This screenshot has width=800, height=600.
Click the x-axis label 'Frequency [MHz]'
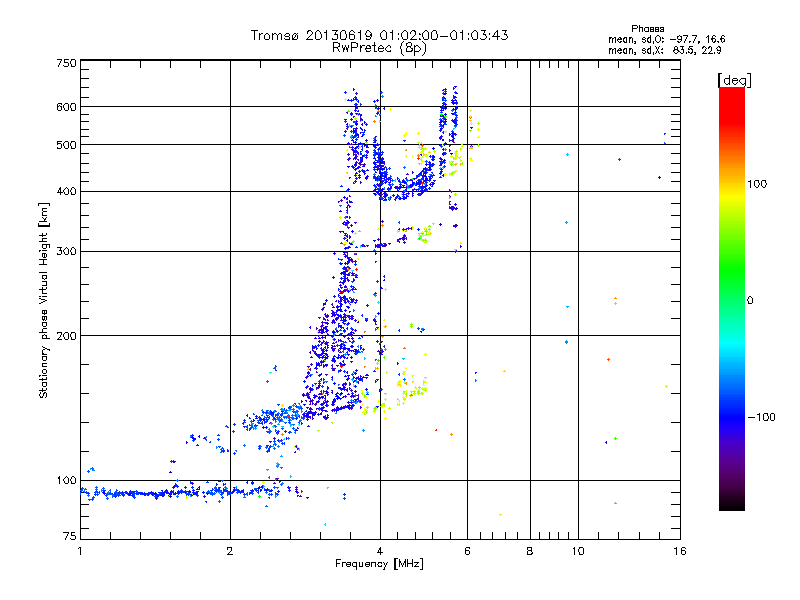pyautogui.click(x=379, y=564)
